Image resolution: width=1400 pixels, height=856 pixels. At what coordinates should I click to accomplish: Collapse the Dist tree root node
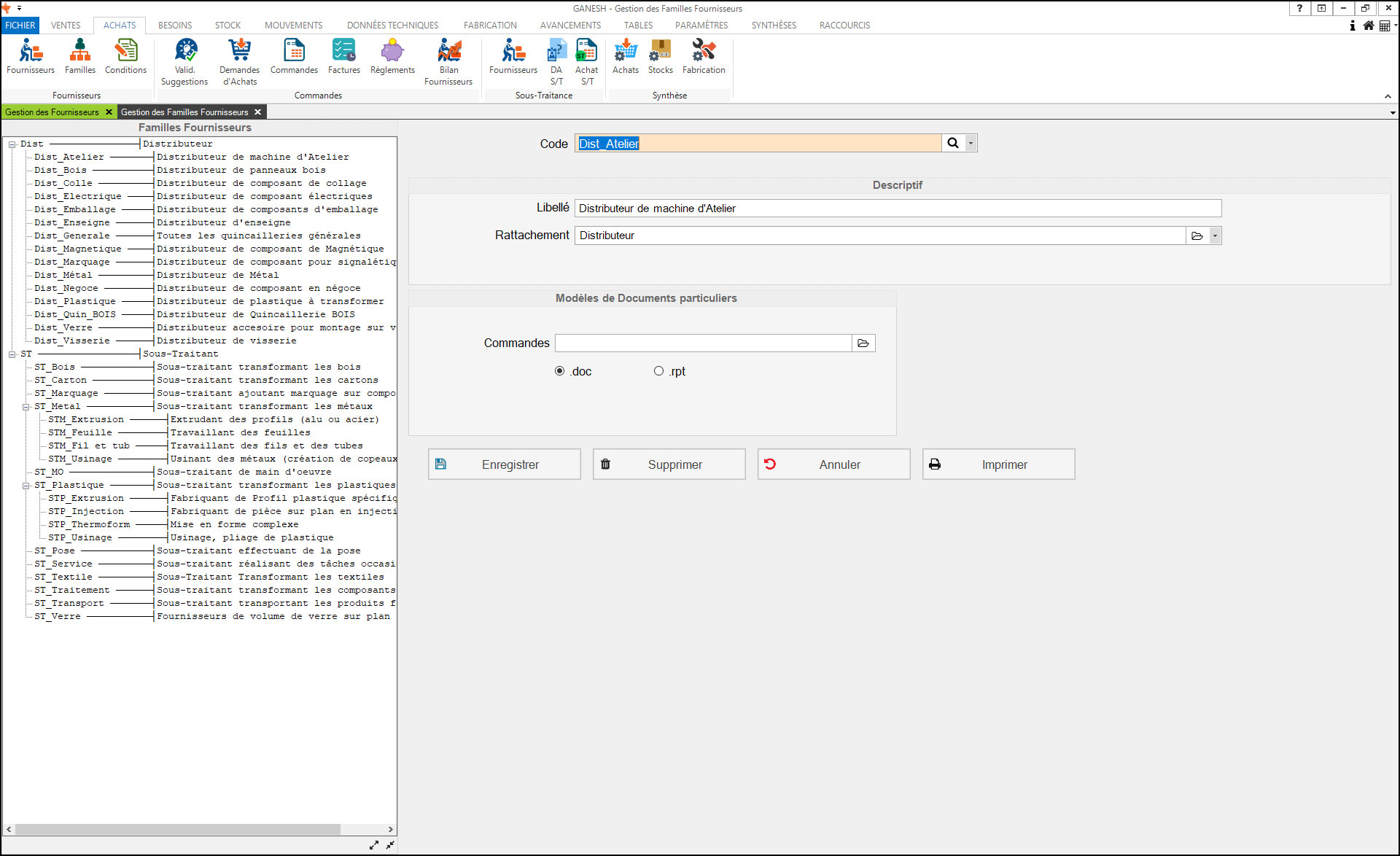[x=12, y=144]
